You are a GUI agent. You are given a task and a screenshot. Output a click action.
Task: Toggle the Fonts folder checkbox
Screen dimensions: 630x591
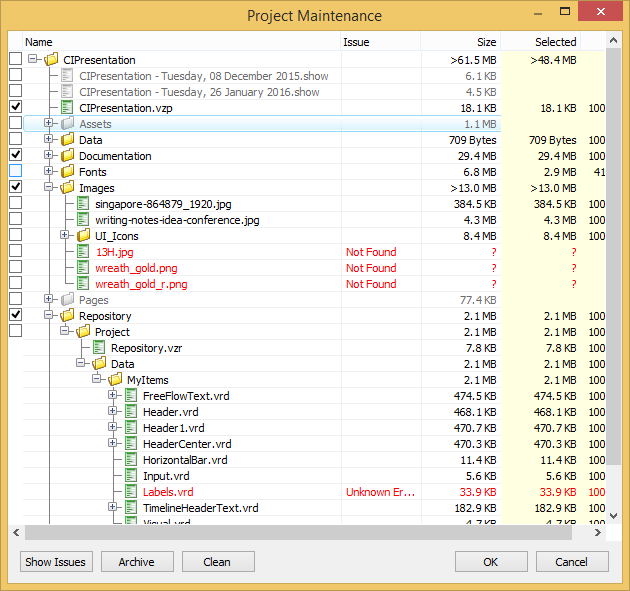click(x=15, y=172)
